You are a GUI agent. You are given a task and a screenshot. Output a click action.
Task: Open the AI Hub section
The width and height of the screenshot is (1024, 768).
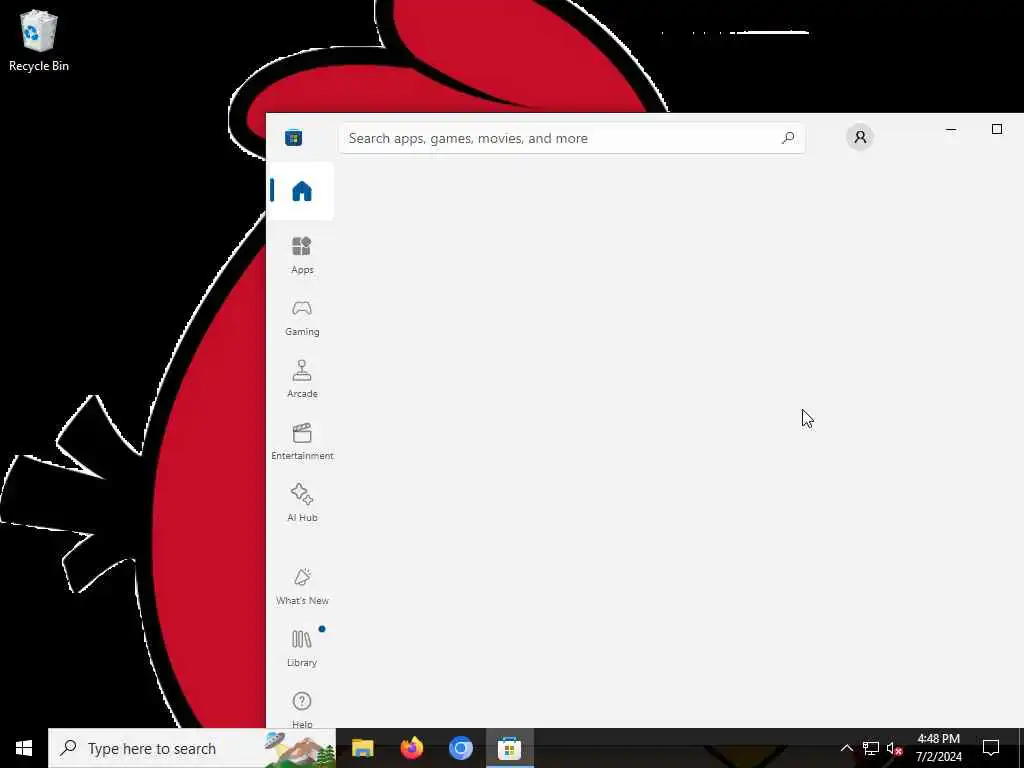pos(302,504)
